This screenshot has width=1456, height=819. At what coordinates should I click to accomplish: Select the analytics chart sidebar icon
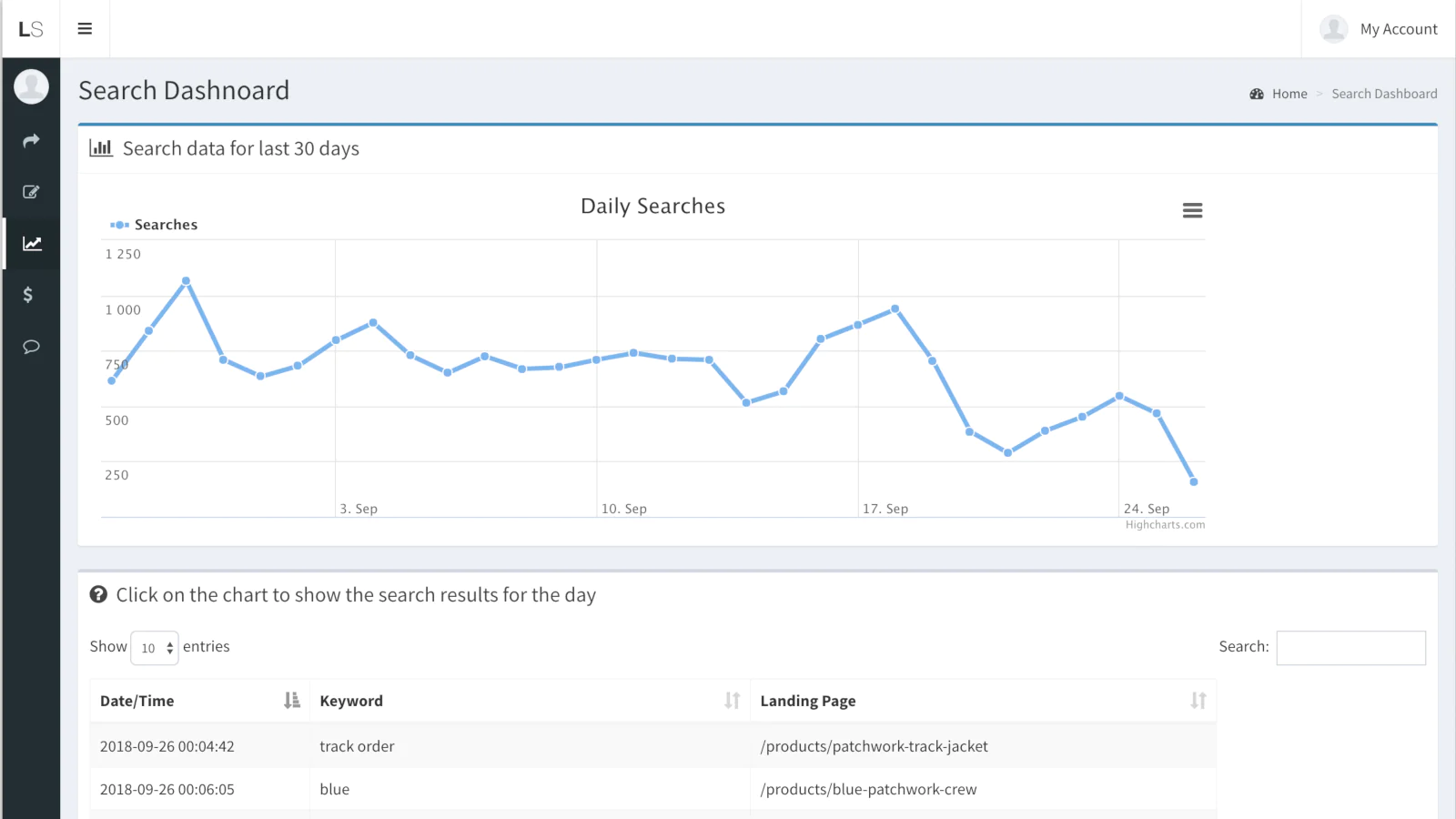click(32, 243)
